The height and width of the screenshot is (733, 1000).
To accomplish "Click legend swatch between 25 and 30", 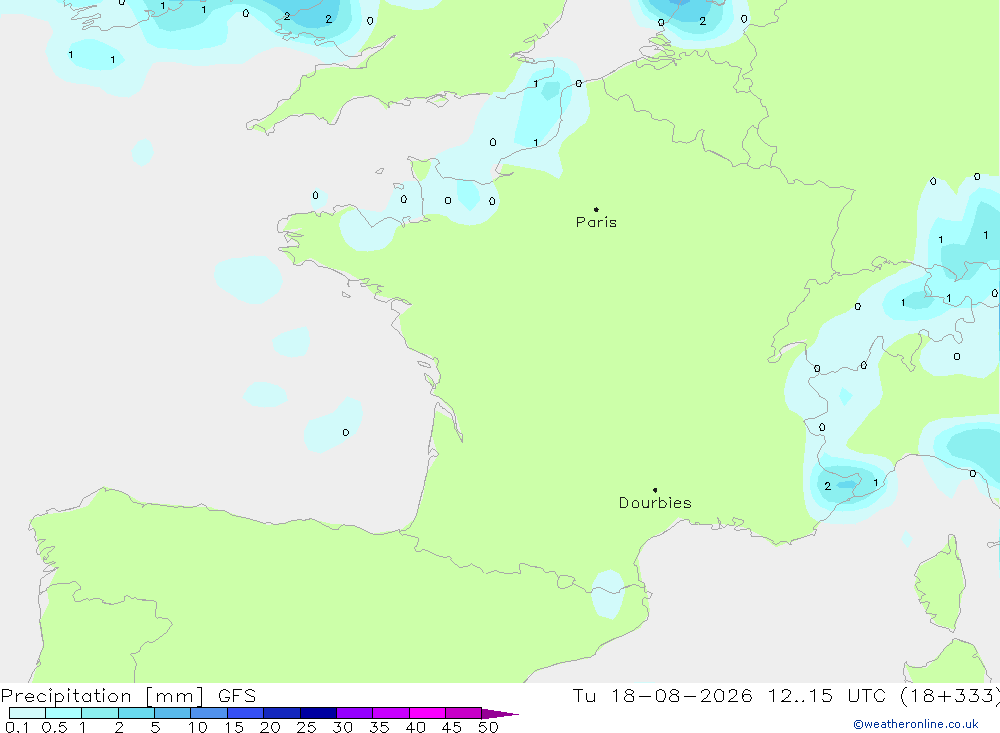I will coord(318,713).
